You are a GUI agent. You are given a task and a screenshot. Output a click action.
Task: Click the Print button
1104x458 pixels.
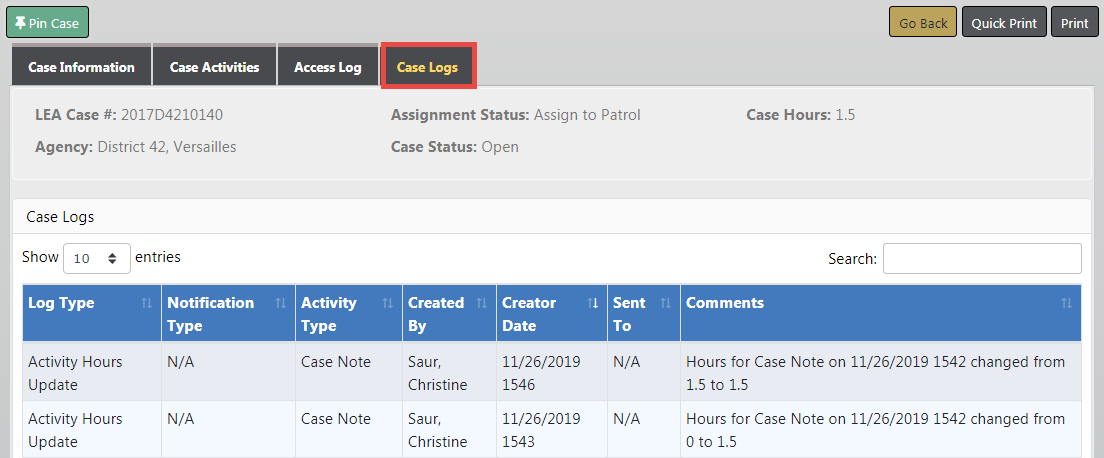pos(1074,23)
